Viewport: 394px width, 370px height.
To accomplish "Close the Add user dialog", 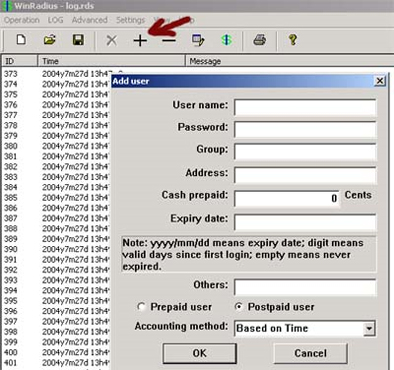I will [380, 81].
